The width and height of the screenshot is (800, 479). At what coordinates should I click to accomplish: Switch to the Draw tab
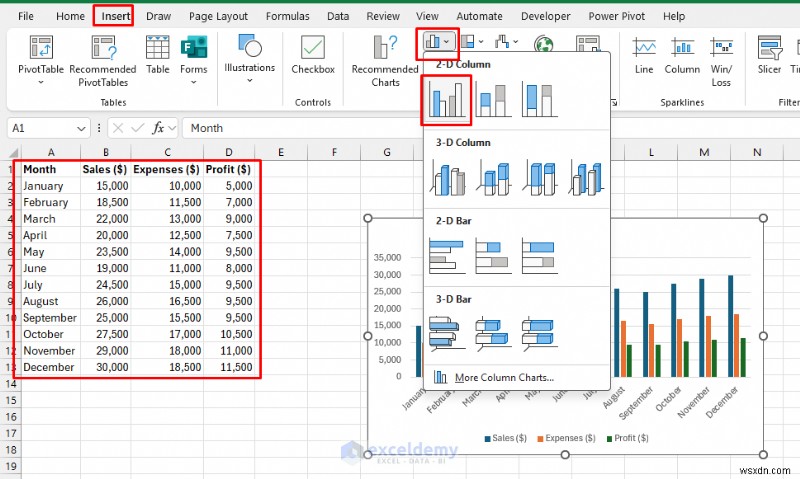point(158,16)
